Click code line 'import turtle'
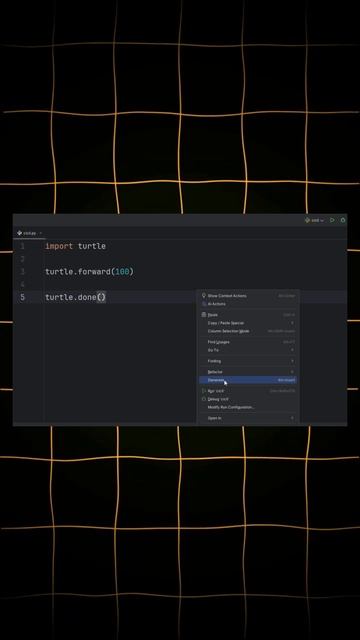 pos(76,246)
